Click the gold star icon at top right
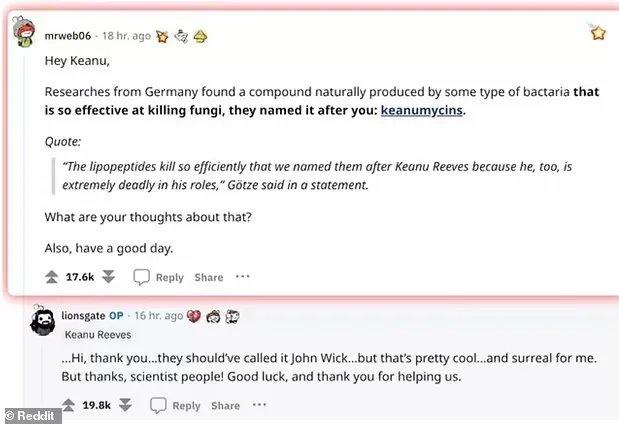The width and height of the screenshot is (619, 425). [x=597, y=33]
